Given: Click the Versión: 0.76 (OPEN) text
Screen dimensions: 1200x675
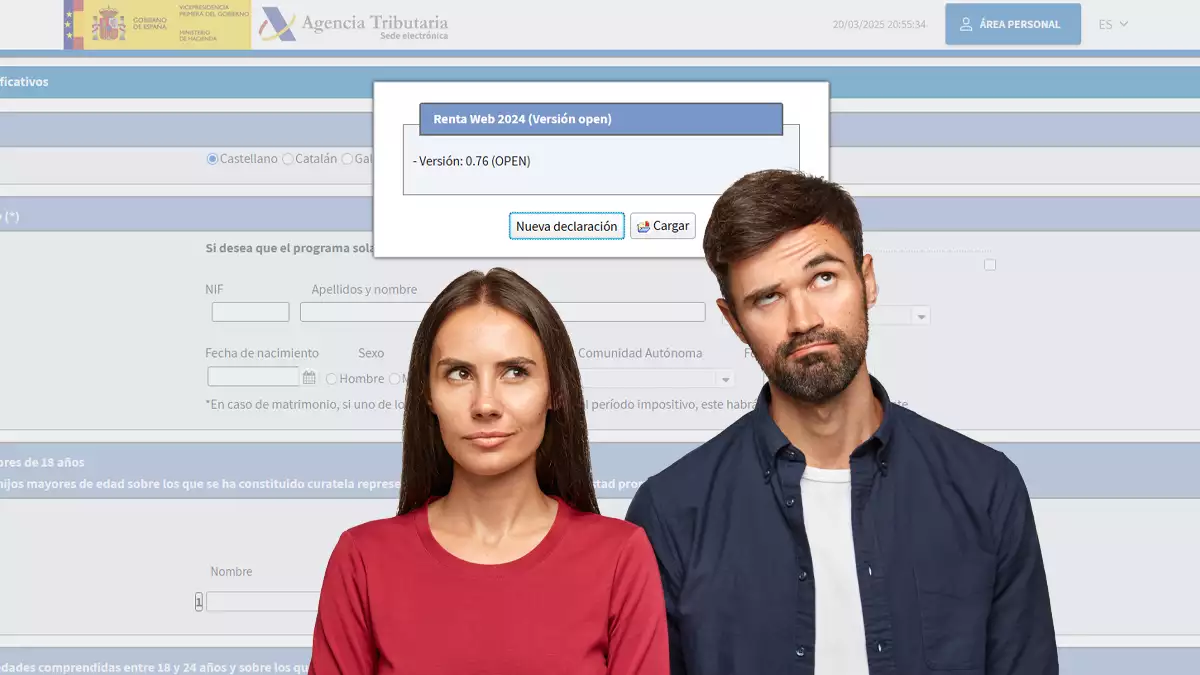Looking at the screenshot, I should tap(472, 161).
